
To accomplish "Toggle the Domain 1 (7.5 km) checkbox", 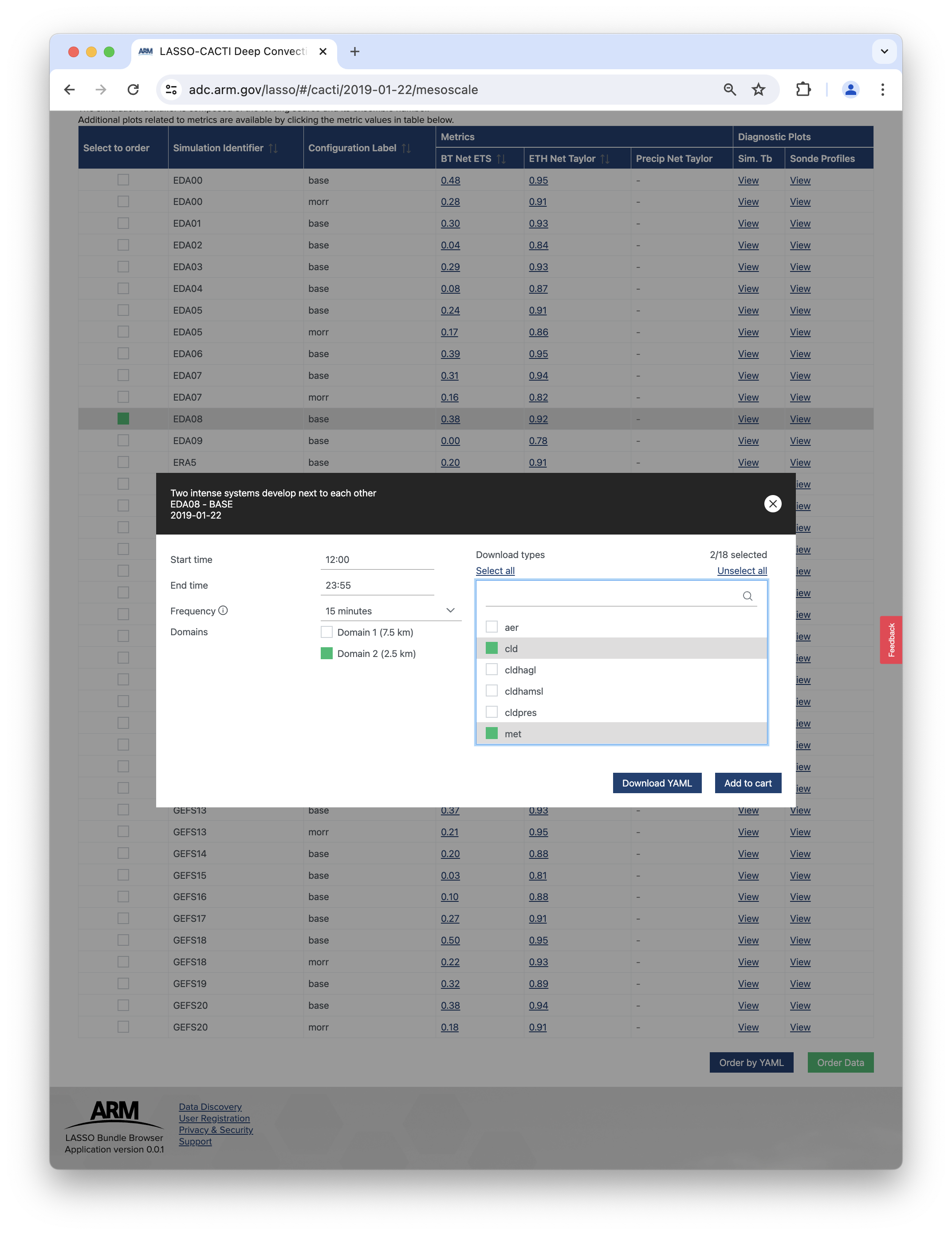I will (328, 632).
